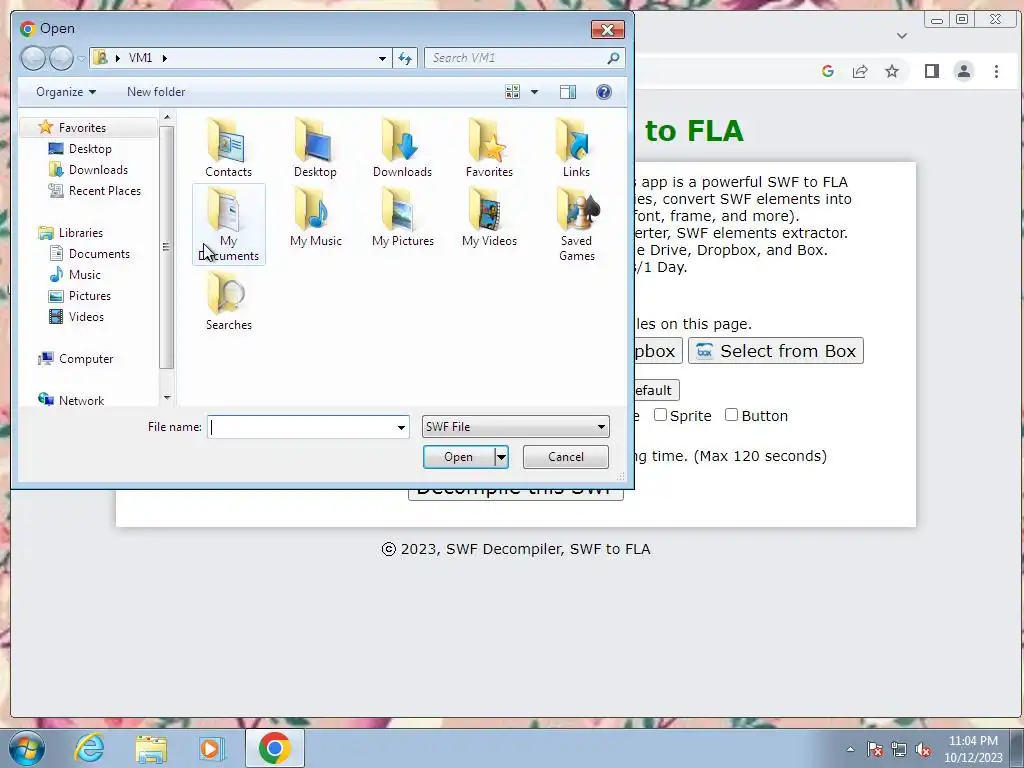The height and width of the screenshot is (768, 1024).
Task: Bookmark page with Chrome star icon
Action: (x=892, y=71)
